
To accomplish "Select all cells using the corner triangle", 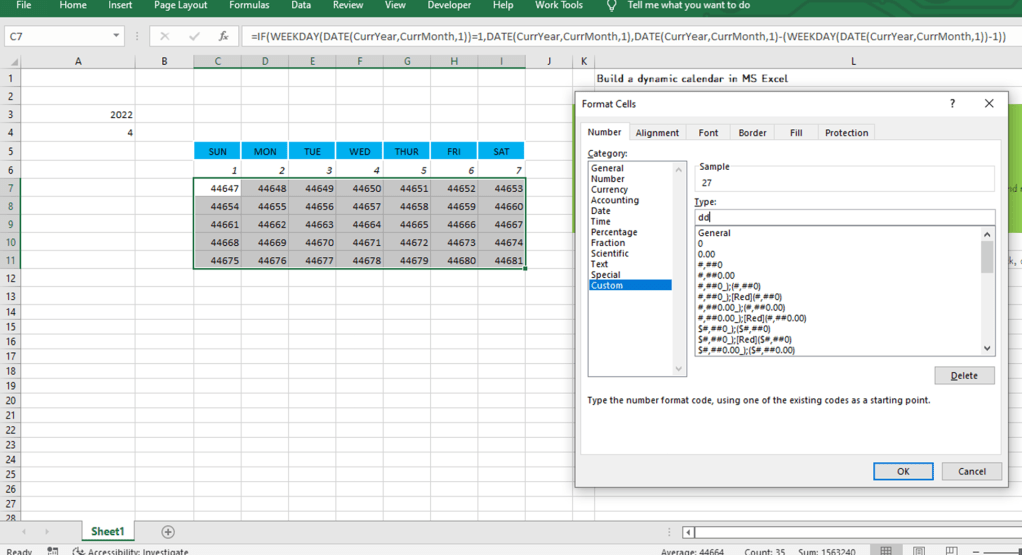I will point(14,62).
